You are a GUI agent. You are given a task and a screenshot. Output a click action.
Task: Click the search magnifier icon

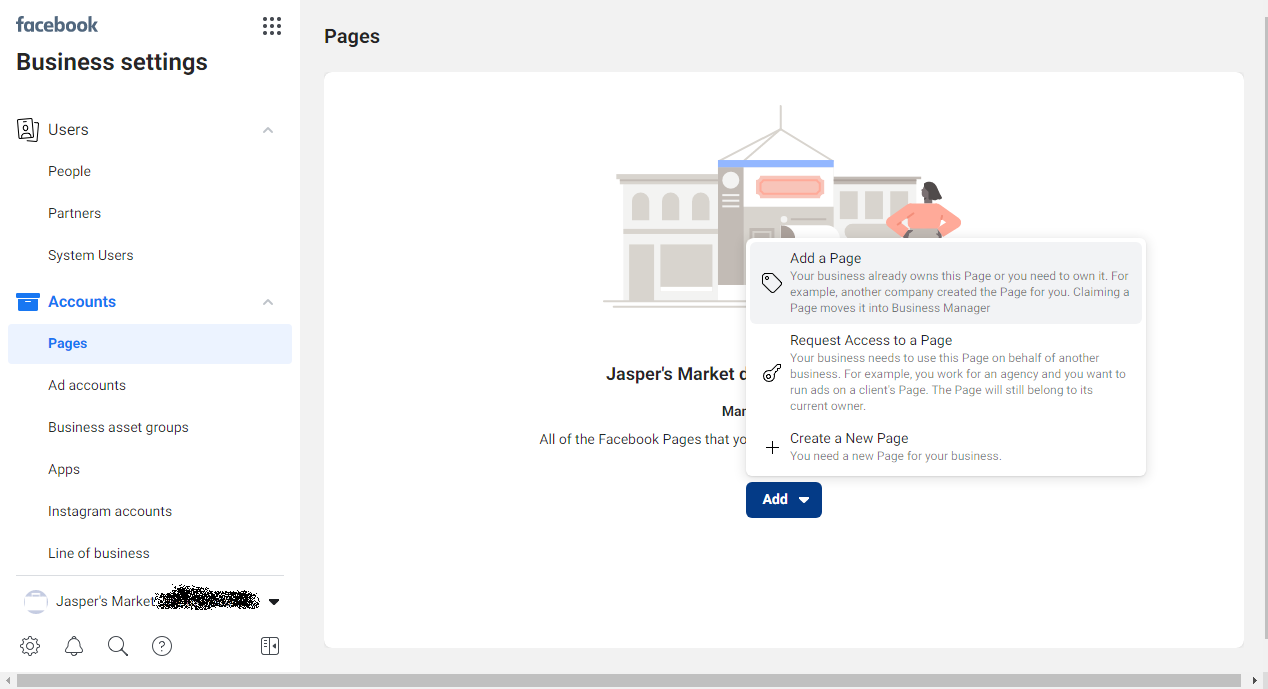pos(118,646)
